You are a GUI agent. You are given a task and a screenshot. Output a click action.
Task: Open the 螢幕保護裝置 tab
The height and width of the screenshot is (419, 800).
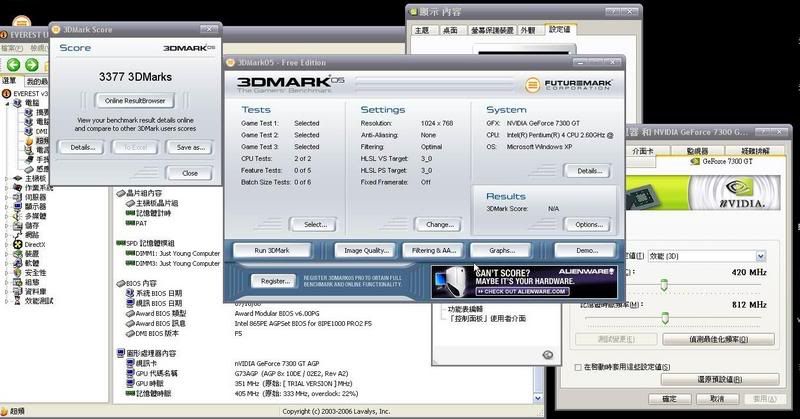click(492, 31)
